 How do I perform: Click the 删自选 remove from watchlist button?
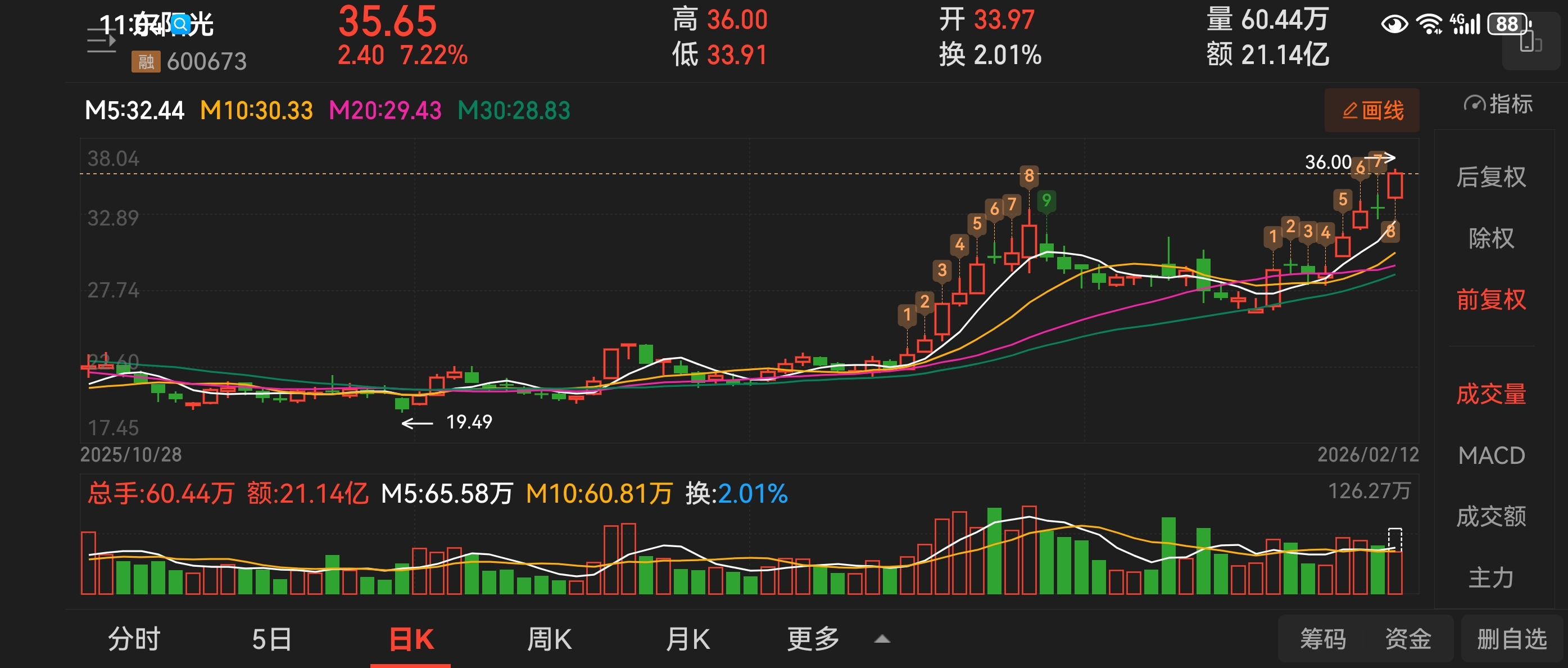coord(1511,639)
